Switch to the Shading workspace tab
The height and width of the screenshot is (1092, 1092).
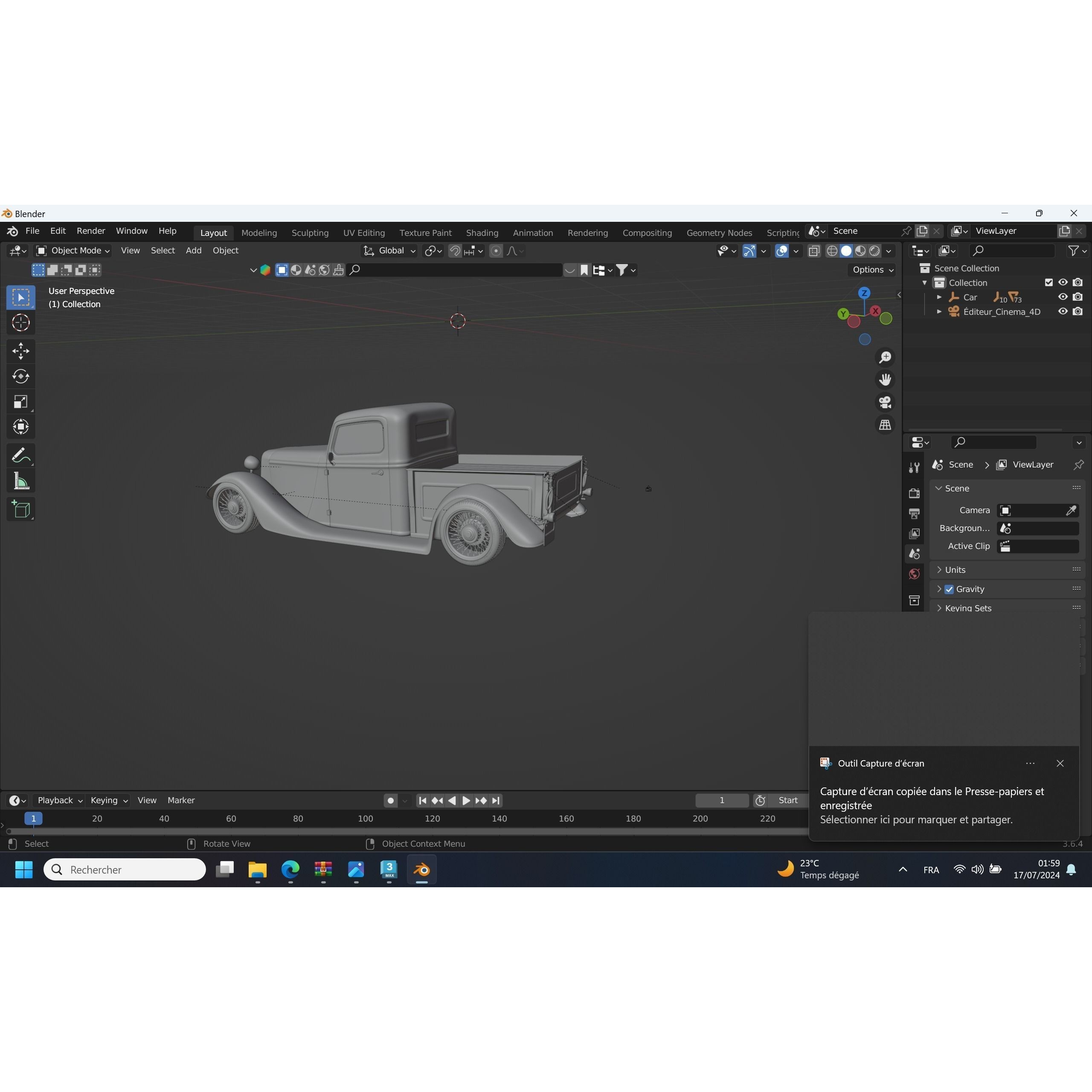click(482, 232)
